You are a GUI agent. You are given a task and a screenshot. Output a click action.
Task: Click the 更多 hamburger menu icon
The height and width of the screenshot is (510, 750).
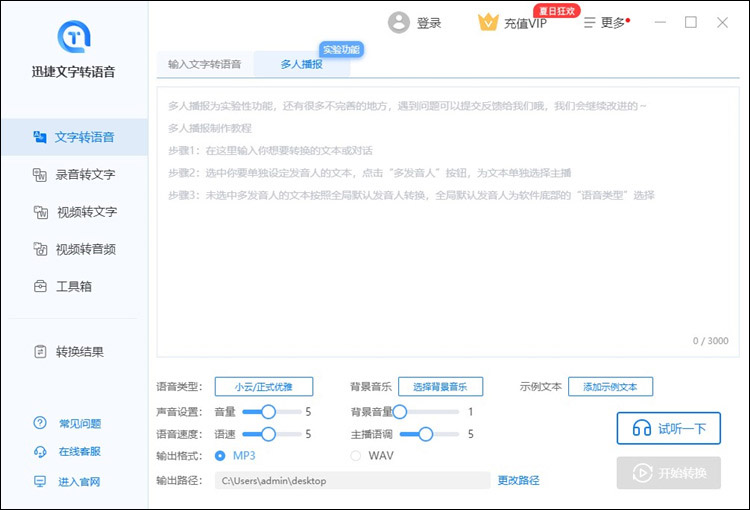[590, 22]
